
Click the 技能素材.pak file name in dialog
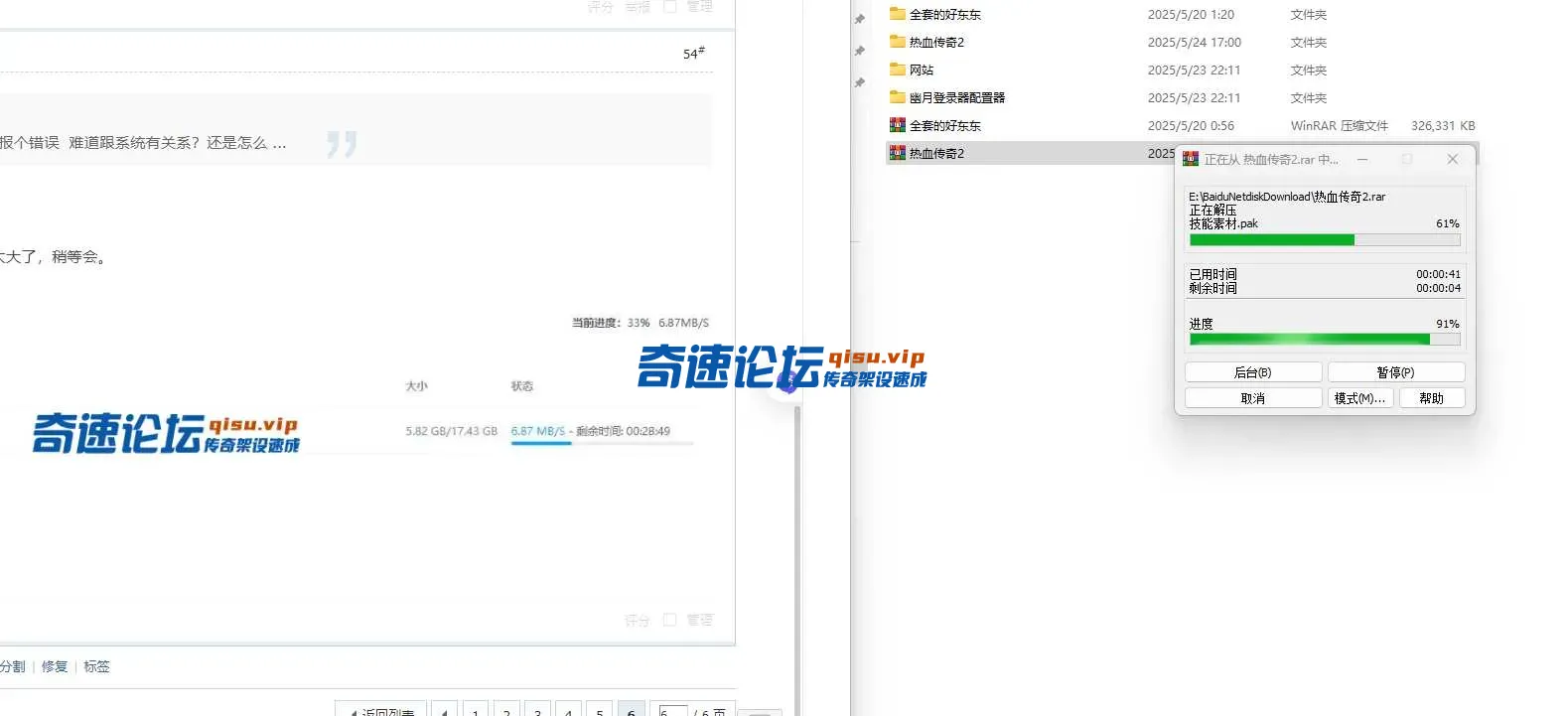pyautogui.click(x=1223, y=223)
